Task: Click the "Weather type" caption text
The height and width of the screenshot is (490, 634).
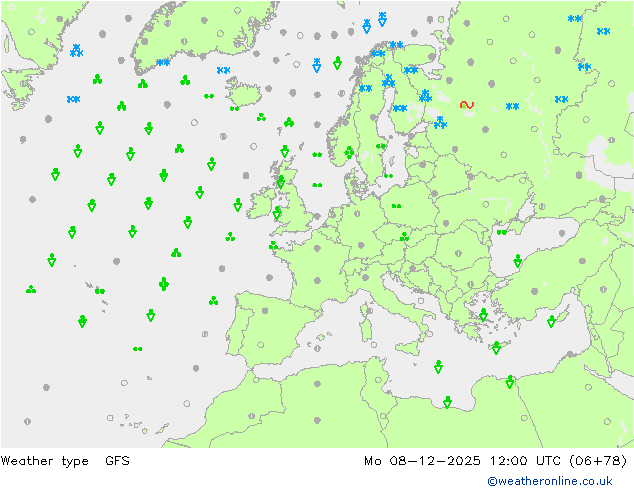Action: click(x=44, y=460)
